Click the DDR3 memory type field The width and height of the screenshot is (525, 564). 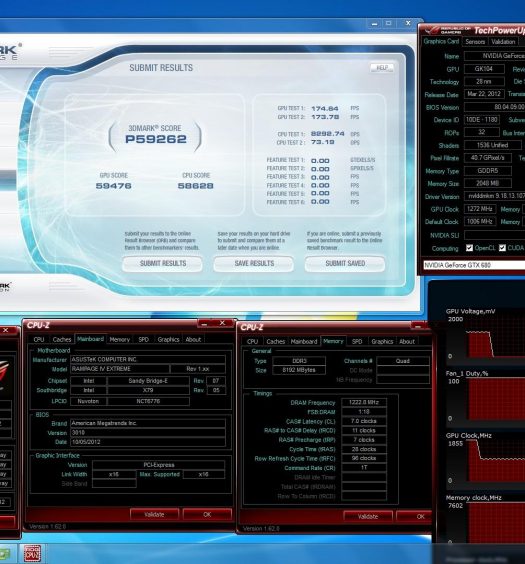point(299,361)
